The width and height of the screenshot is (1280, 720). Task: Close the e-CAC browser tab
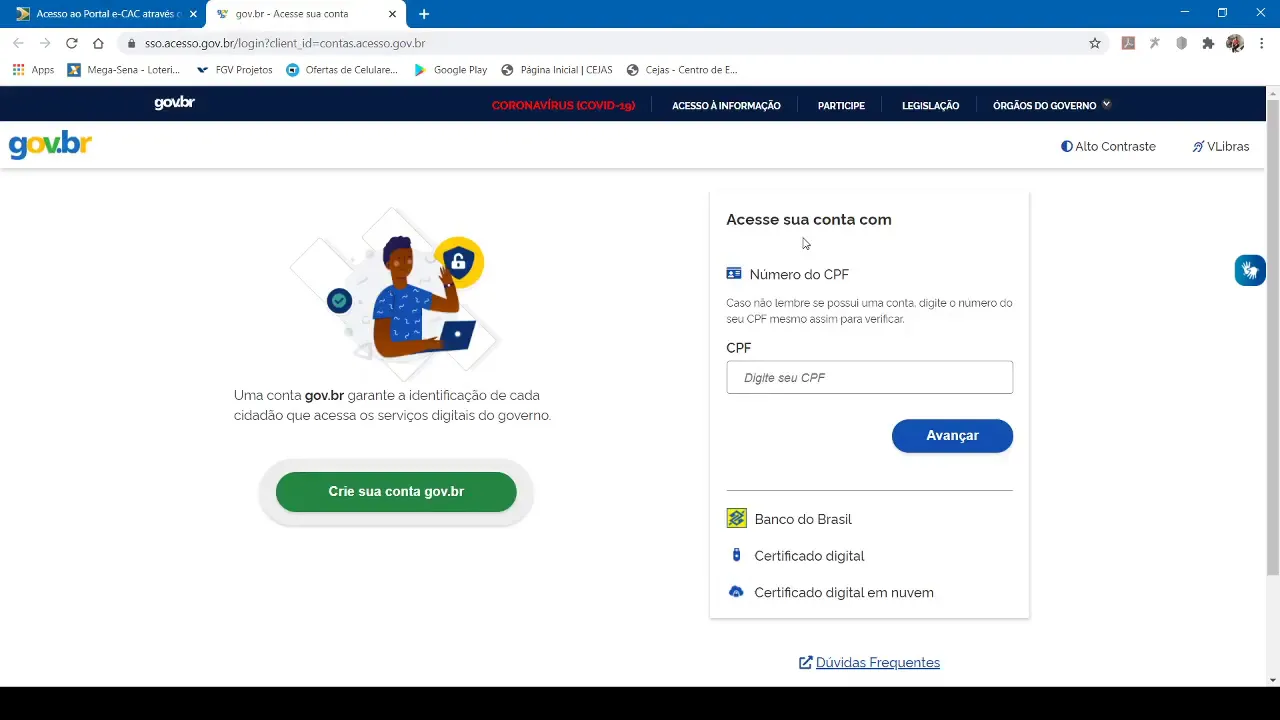pos(193,14)
